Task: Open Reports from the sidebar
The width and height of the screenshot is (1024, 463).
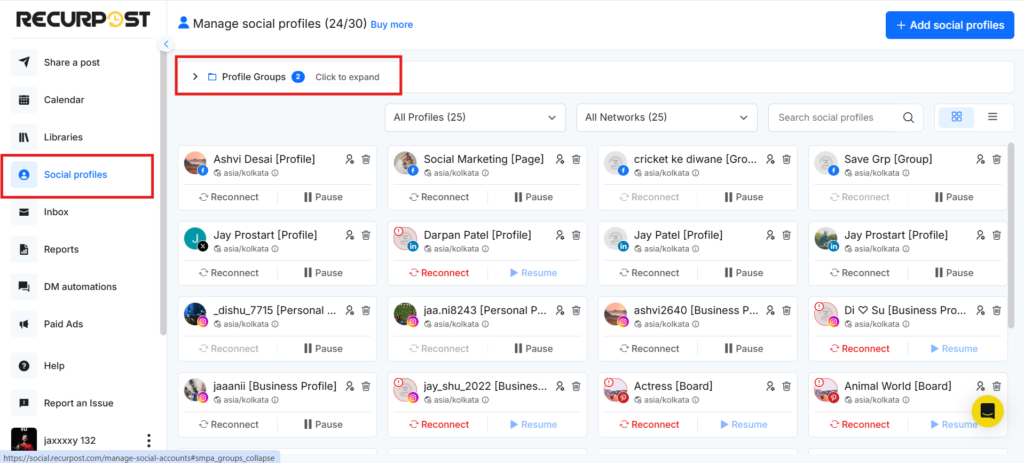Action: pyautogui.click(x=61, y=249)
